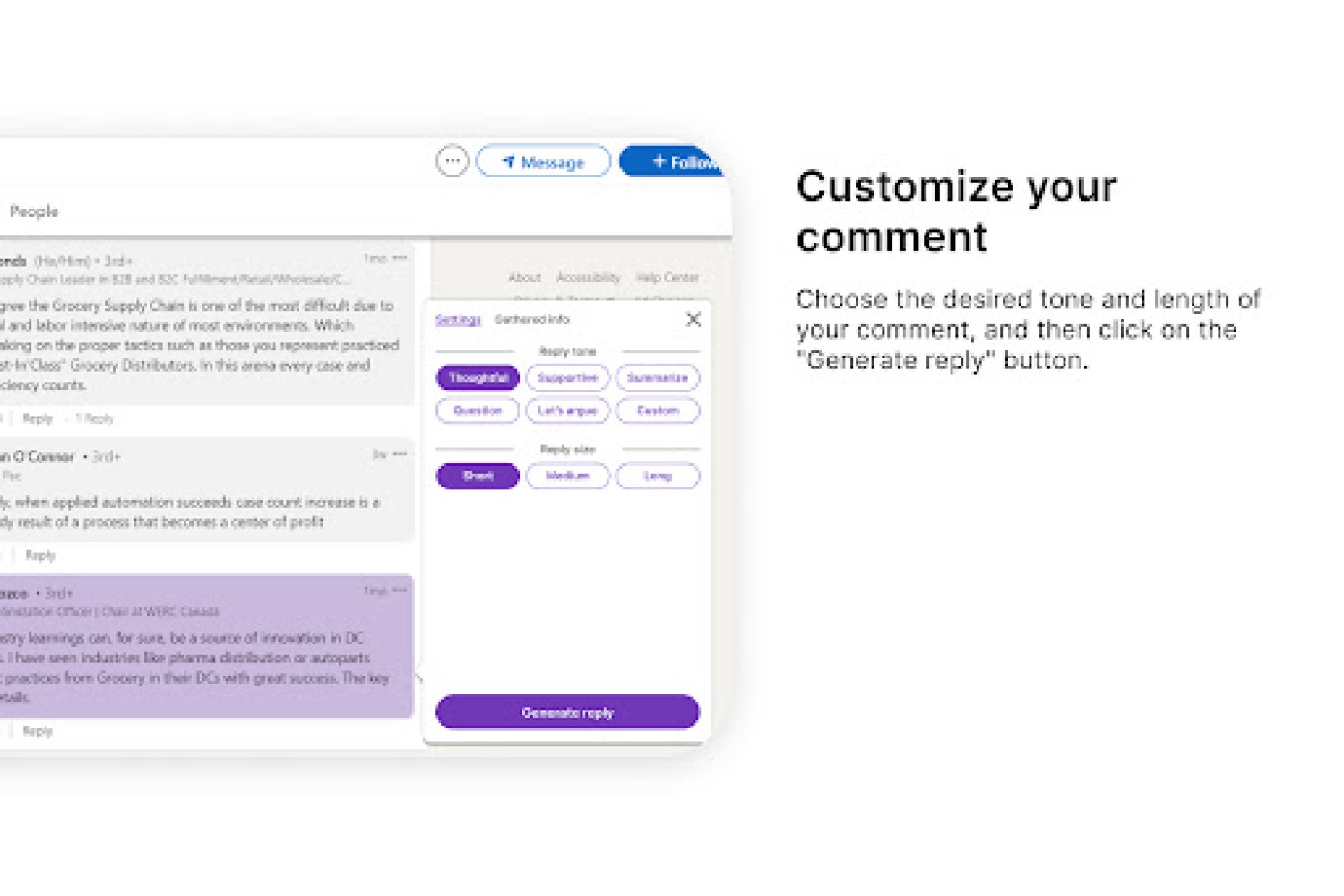Pick the Summarize reply tone
Image resolution: width=1344 pixels, height=896 pixels.
(x=658, y=378)
